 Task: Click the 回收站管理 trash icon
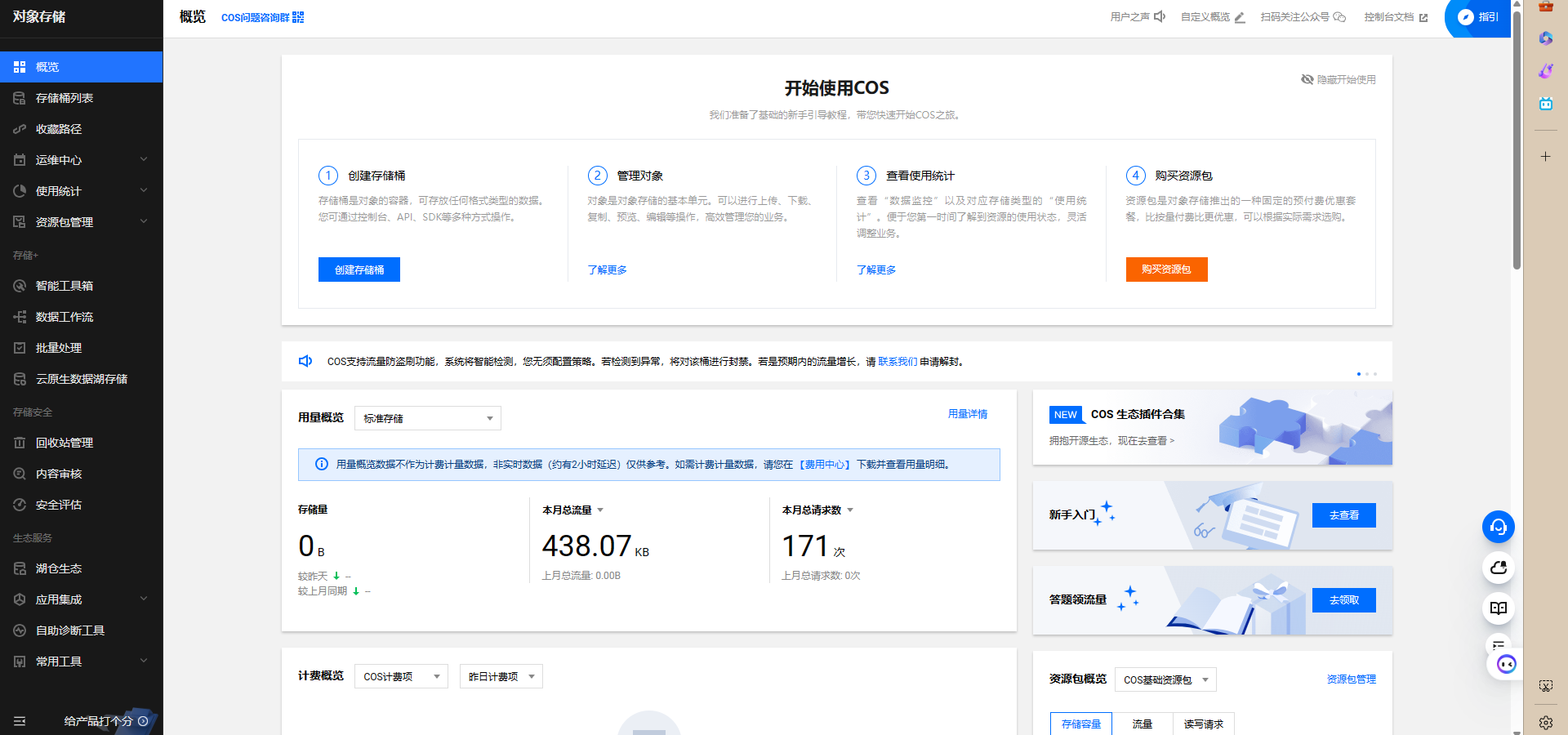pos(20,443)
